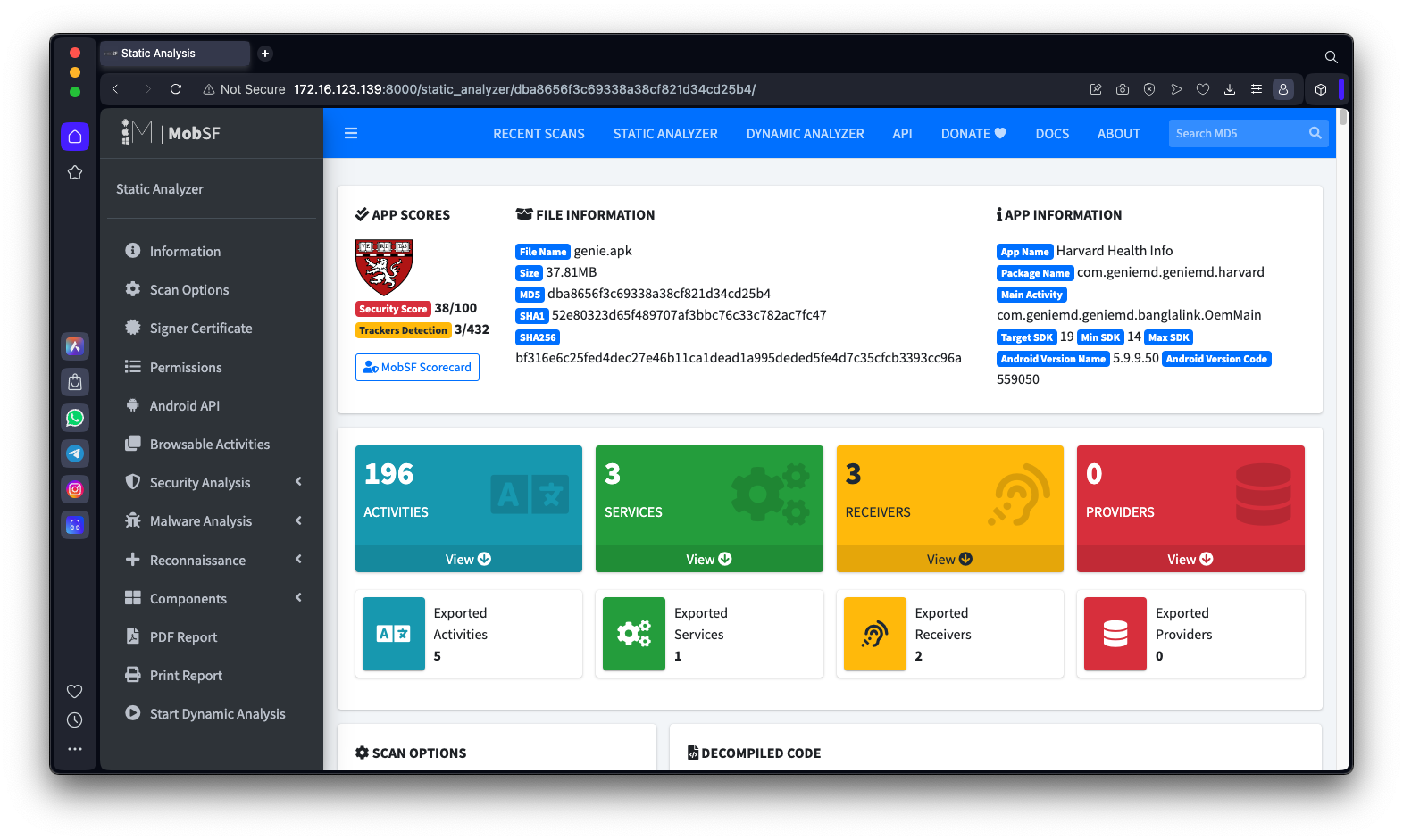Click View on the Activities card
This screenshot has width=1403, height=840.
coord(469,560)
